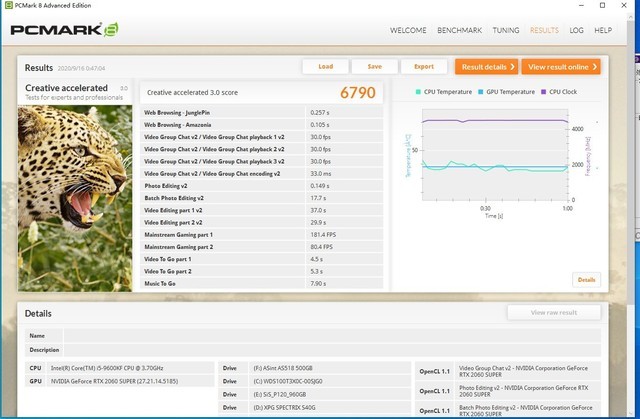Click the 80.4 FPS value
The height and width of the screenshot is (419, 640).
click(x=321, y=247)
